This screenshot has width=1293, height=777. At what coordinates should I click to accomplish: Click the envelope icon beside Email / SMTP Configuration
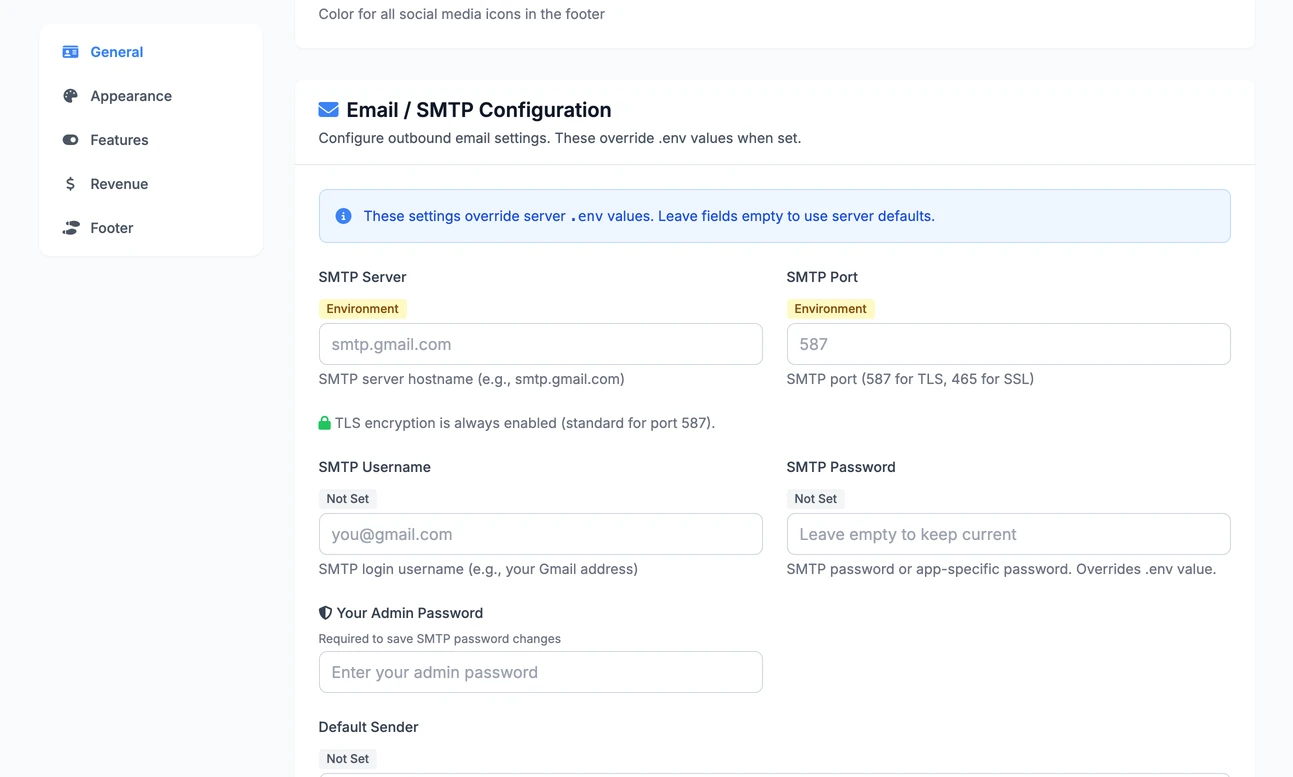[328, 110]
